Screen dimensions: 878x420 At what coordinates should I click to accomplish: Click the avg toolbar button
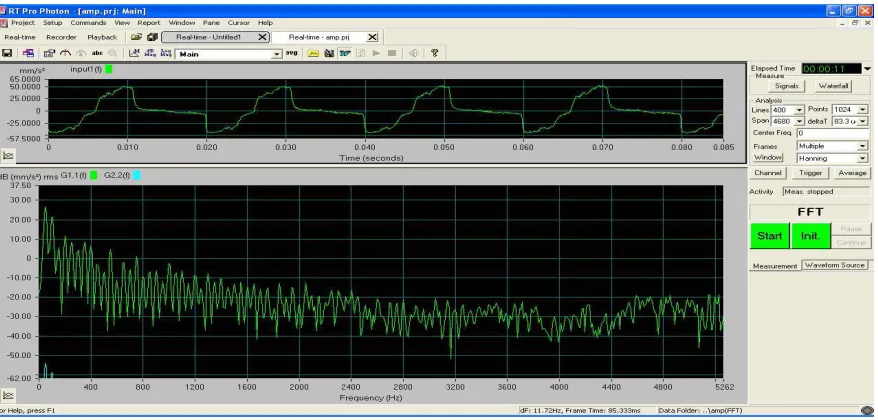pyautogui.click(x=292, y=53)
